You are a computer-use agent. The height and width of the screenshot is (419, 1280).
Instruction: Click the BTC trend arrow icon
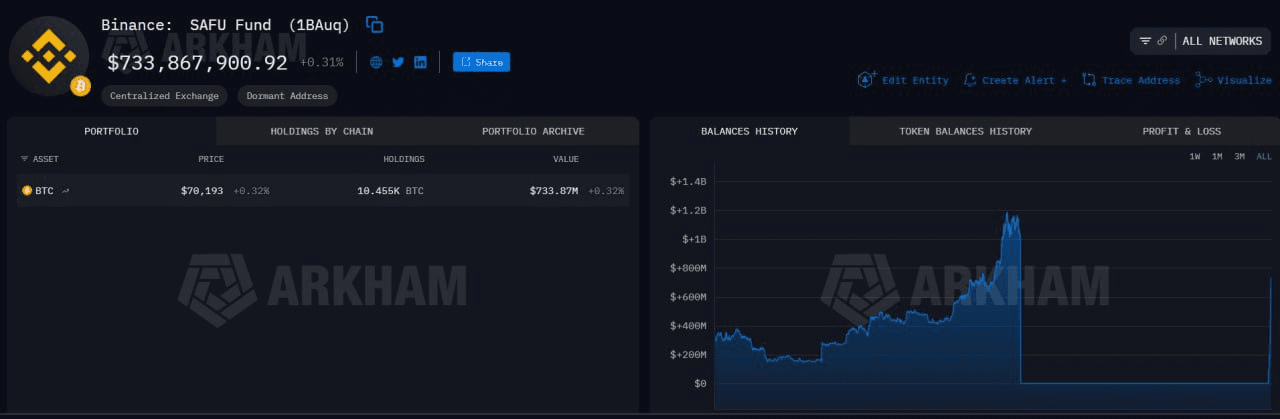click(x=66, y=191)
